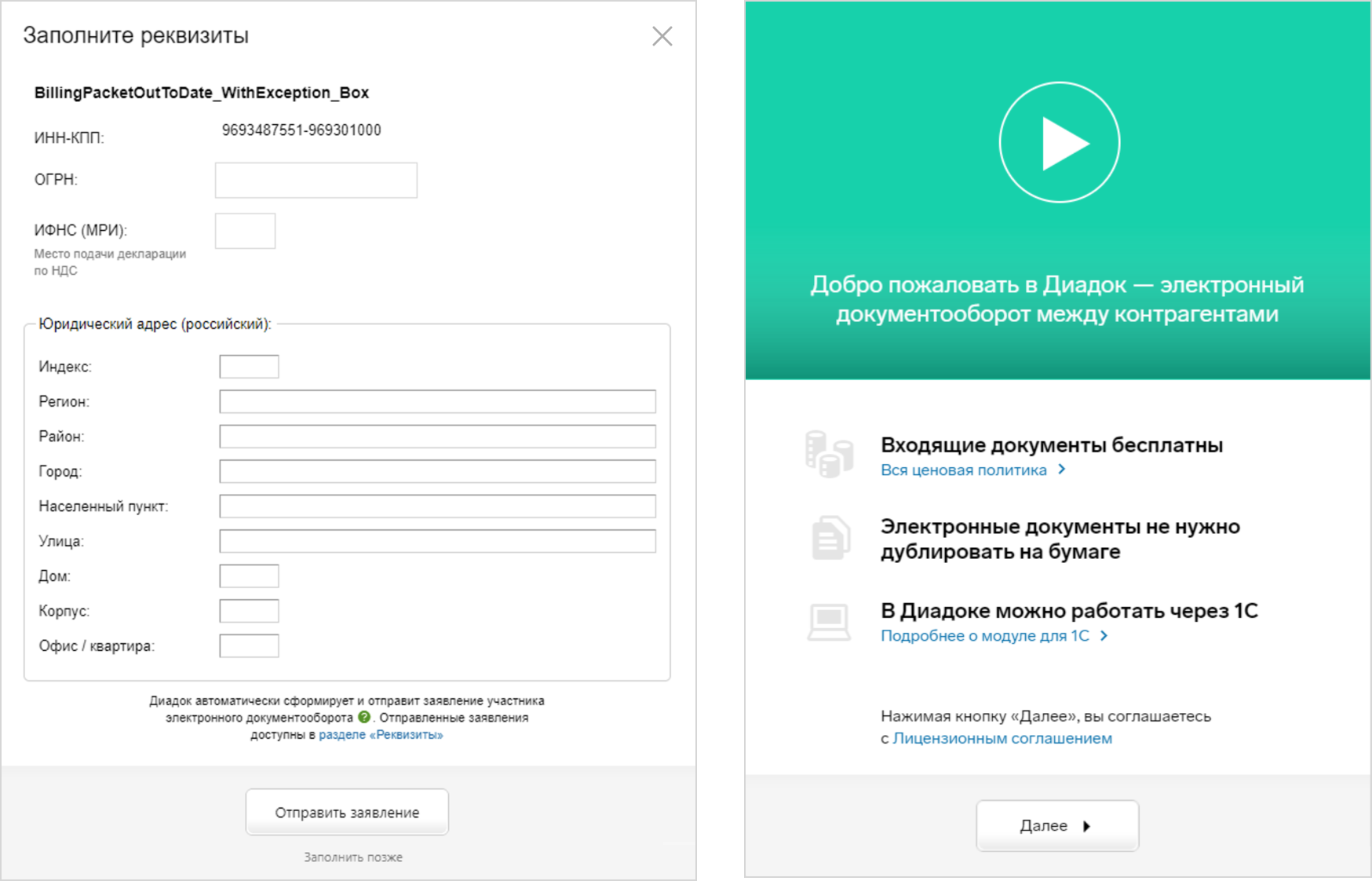Screen dimensions: 1372x881
Task: Click chevron after 'Подробнее о модуле для 1С'
Action: 1104,636
